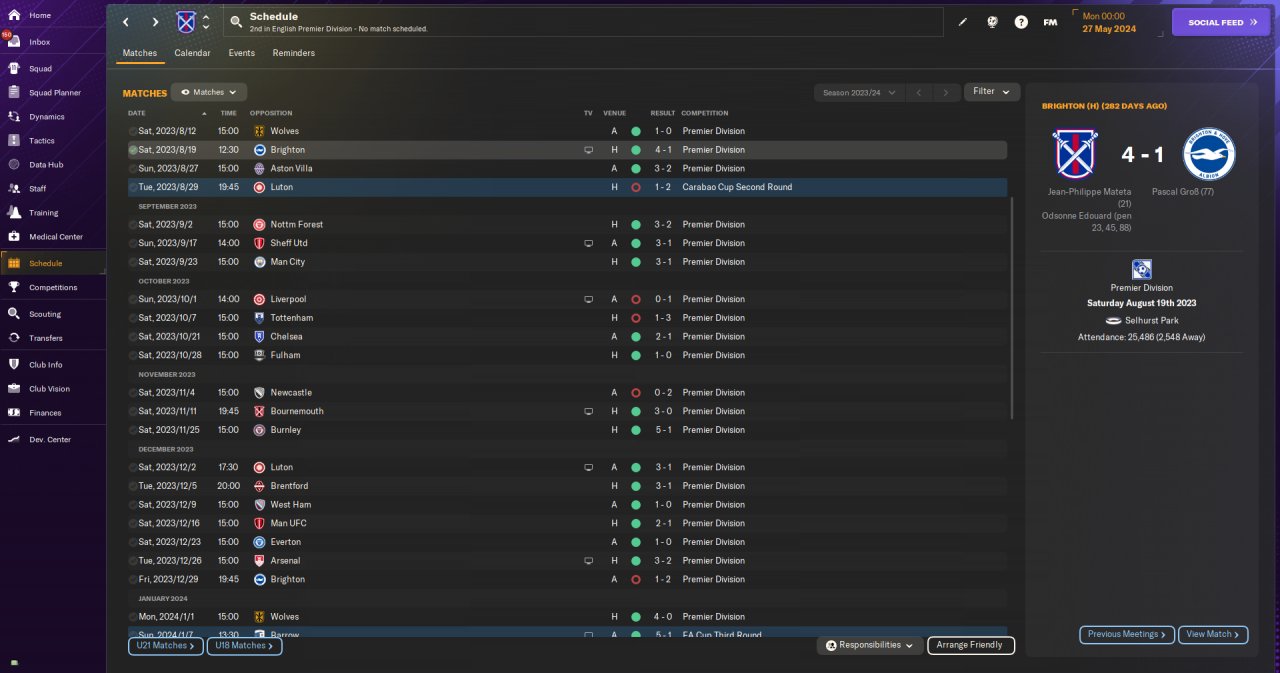1280x673 pixels.
Task: Toggle the checked circle for Brighton 2023/8/19
Action: tap(133, 150)
